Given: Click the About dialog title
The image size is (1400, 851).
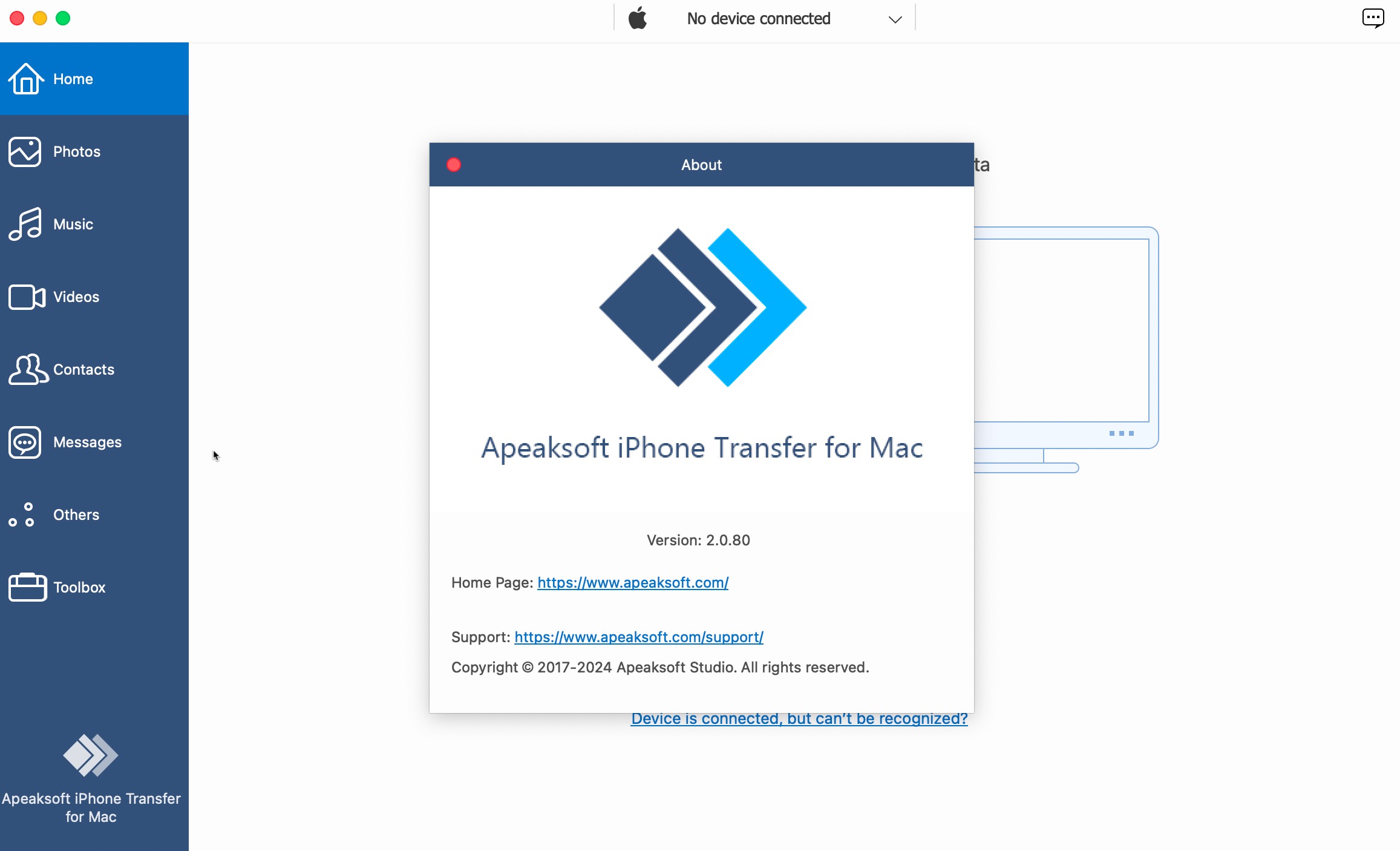Looking at the screenshot, I should click(702, 165).
